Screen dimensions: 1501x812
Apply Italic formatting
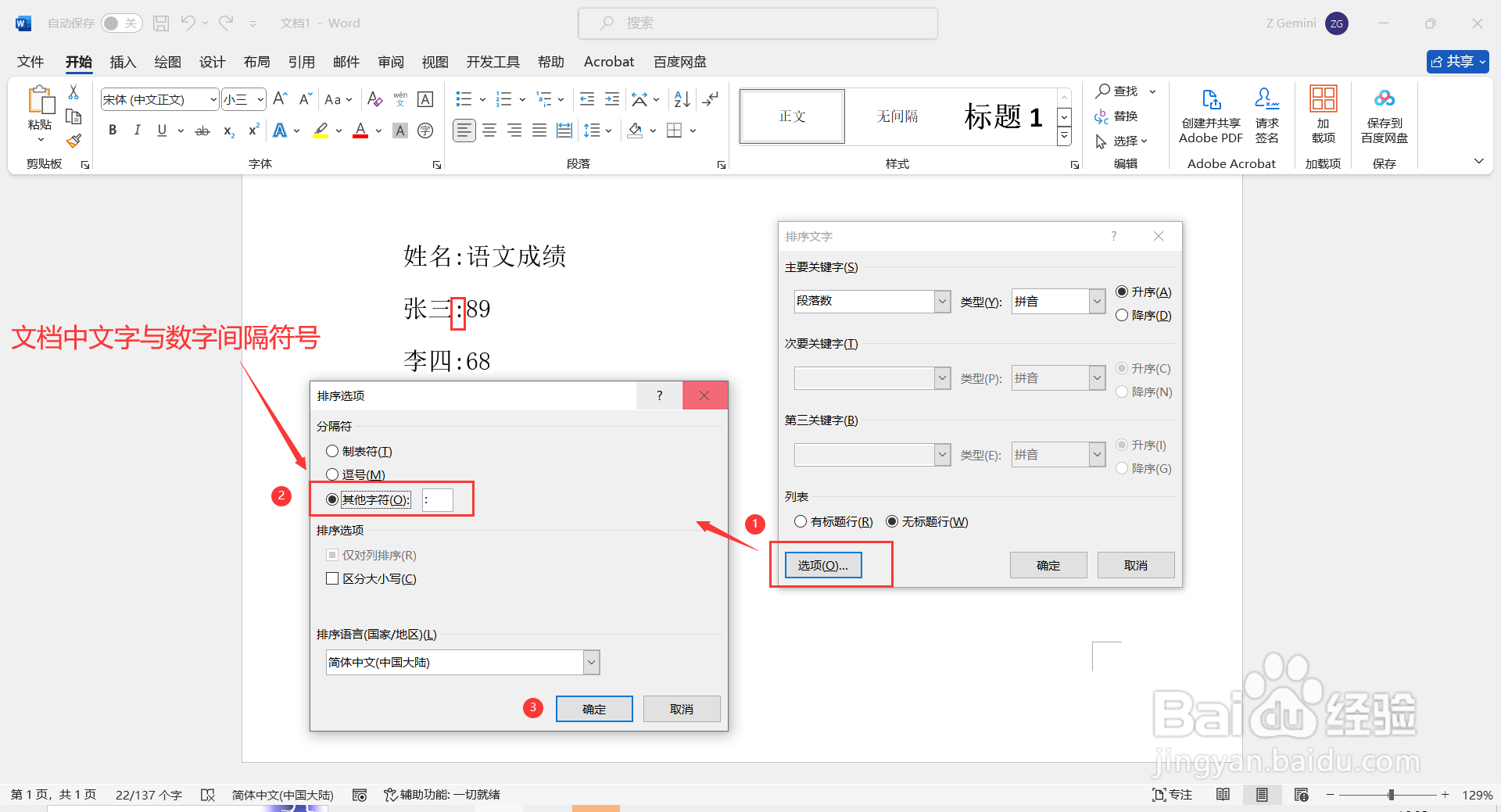pos(137,130)
